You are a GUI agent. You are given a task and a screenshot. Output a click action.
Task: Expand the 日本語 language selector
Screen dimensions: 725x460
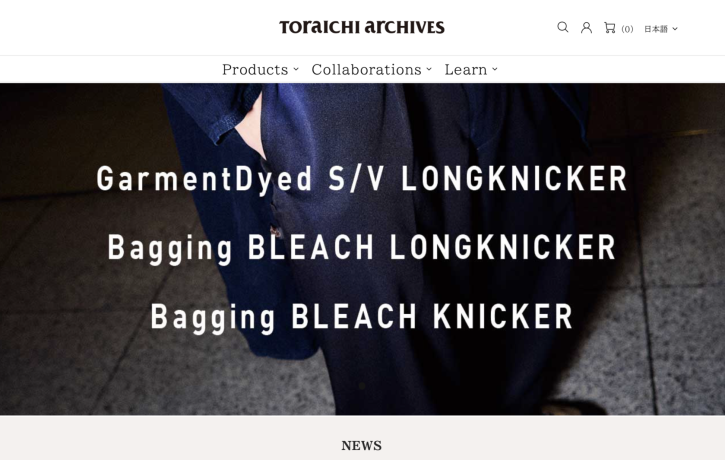661,29
